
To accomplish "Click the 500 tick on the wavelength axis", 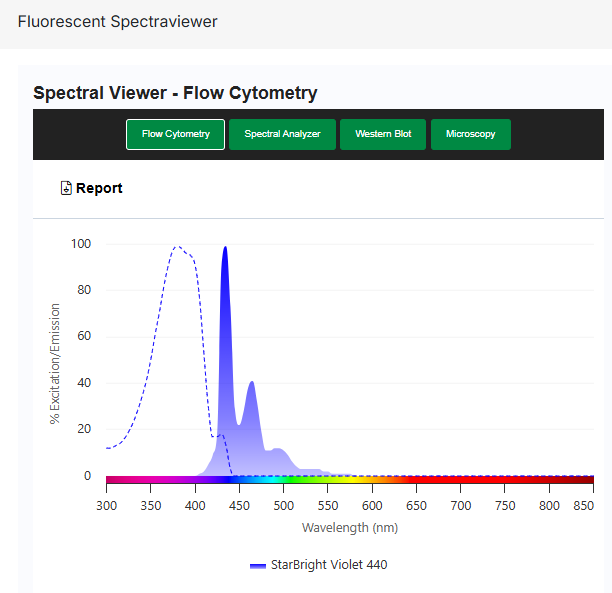I will pyautogui.click(x=283, y=507).
